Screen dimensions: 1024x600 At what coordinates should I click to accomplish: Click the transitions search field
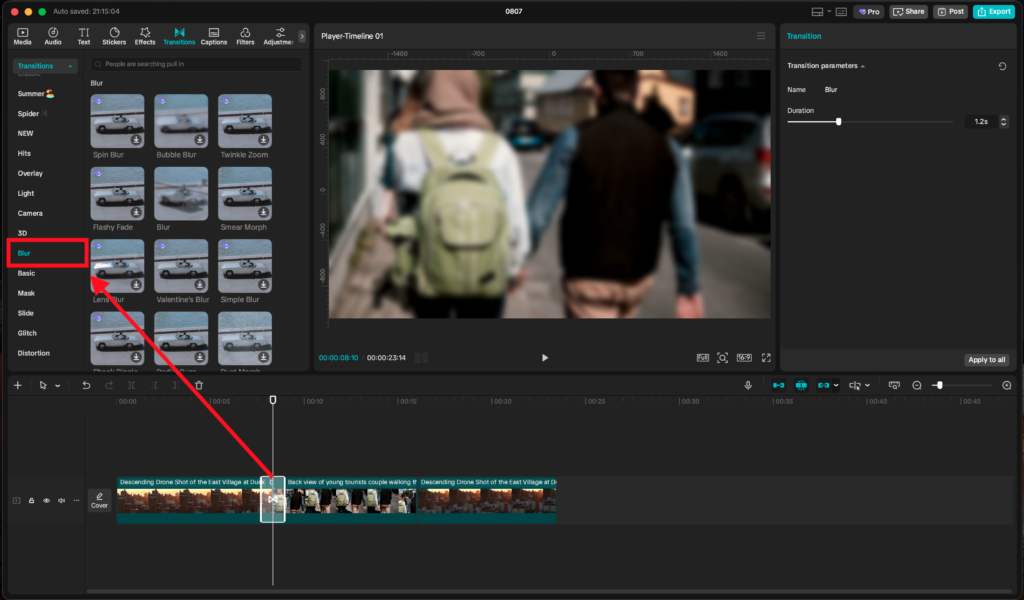pos(196,64)
